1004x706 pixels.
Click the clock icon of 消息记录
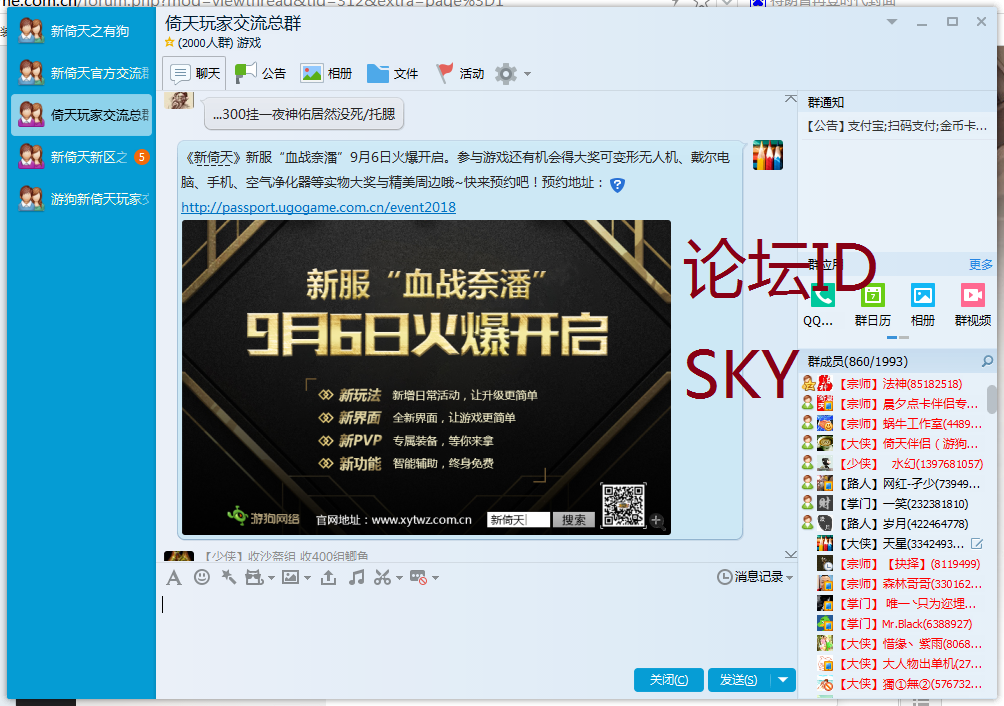coord(724,577)
